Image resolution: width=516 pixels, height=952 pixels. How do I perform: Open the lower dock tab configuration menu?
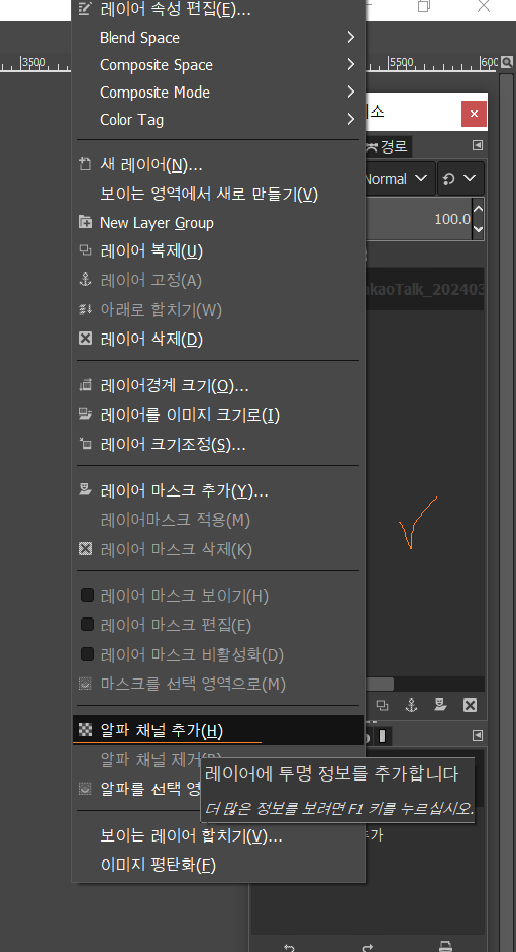click(478, 735)
